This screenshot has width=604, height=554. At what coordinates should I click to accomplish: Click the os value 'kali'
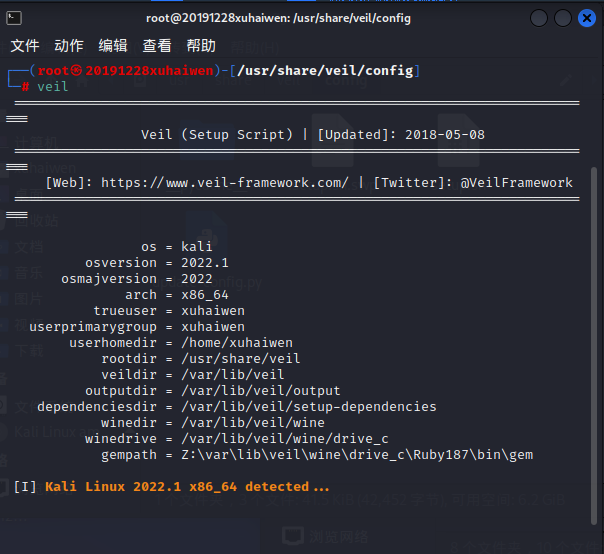pos(197,247)
